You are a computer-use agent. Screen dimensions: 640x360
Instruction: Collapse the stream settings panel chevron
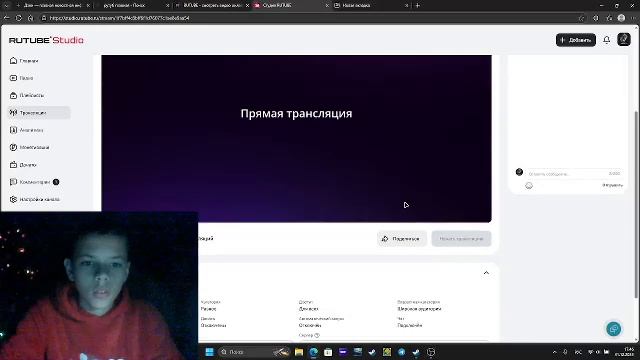click(486, 273)
